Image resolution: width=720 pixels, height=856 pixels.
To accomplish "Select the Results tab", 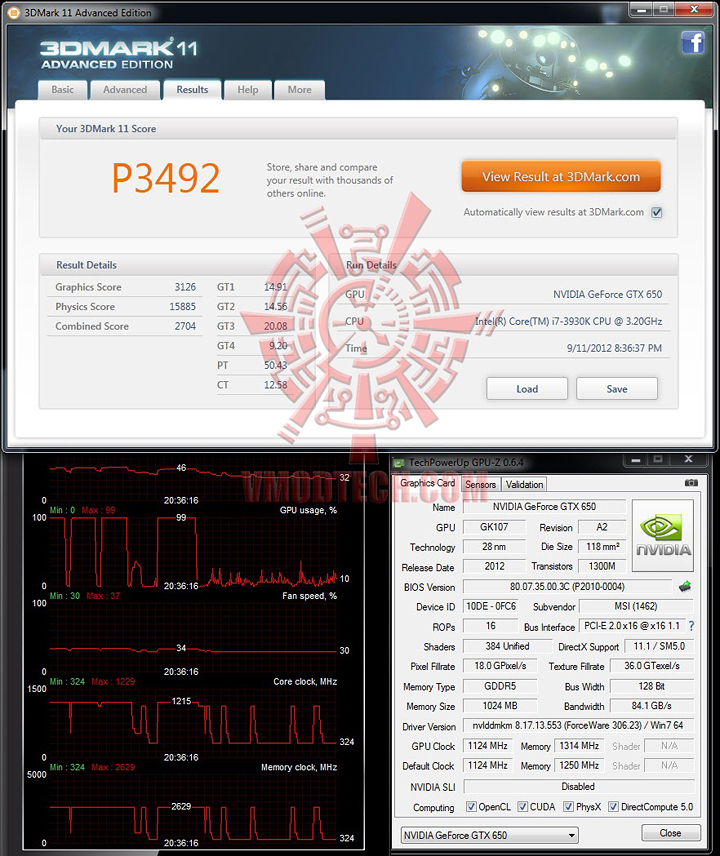I will tap(192, 90).
